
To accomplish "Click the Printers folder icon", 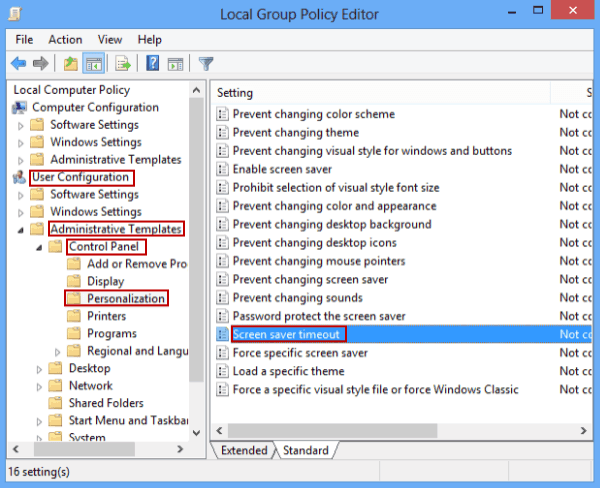I will 73,316.
